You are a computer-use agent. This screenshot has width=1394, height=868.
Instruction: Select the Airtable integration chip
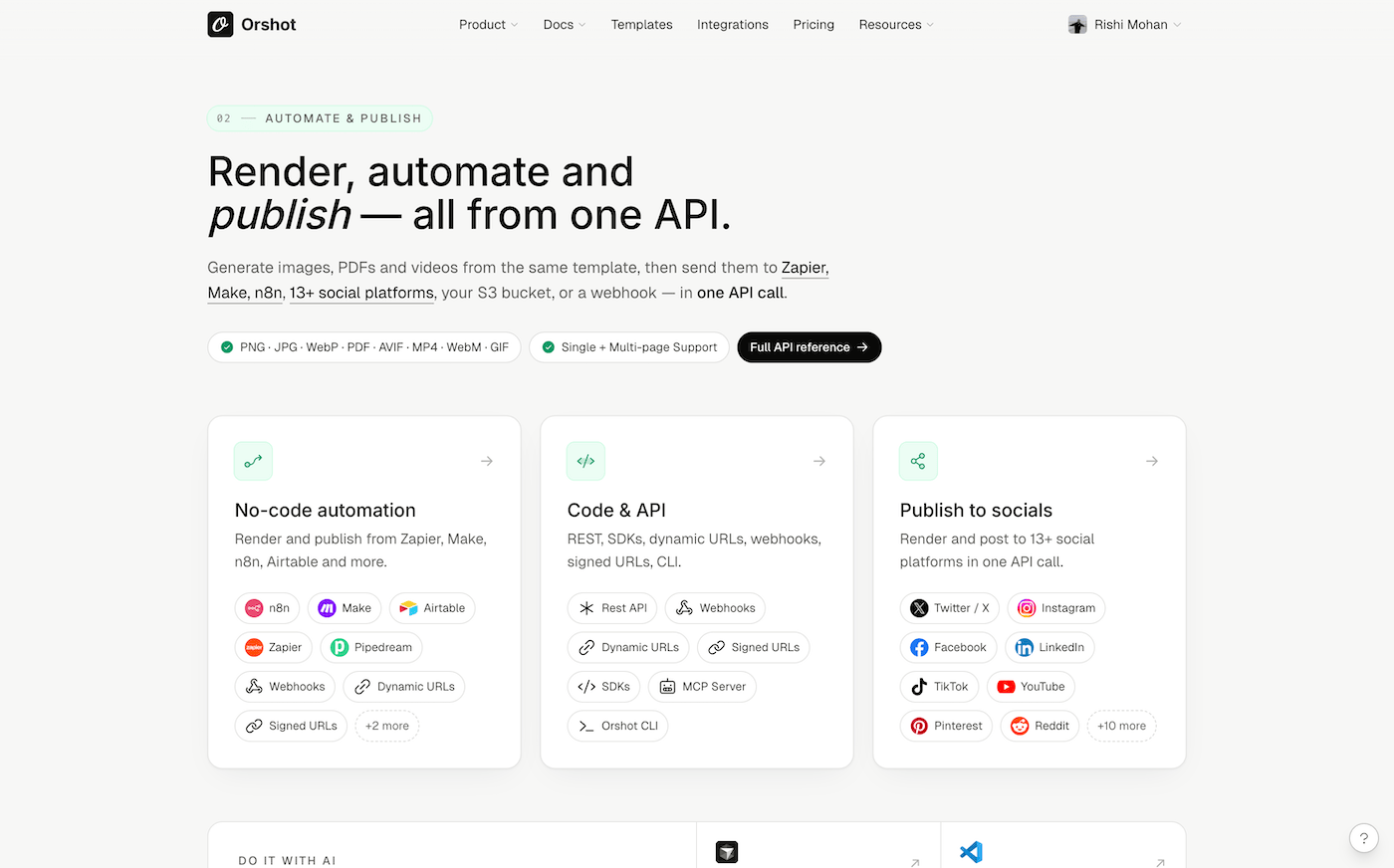[432, 608]
